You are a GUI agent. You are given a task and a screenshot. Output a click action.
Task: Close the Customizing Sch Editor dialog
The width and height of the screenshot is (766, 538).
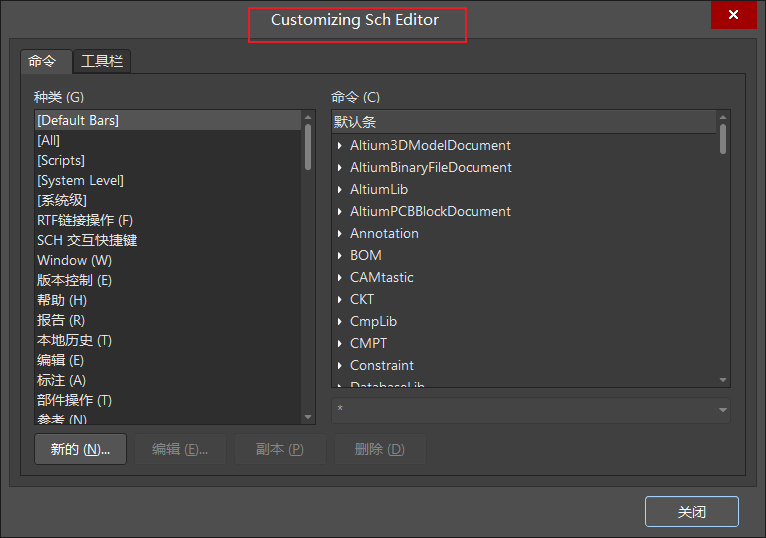pyautogui.click(x=733, y=15)
